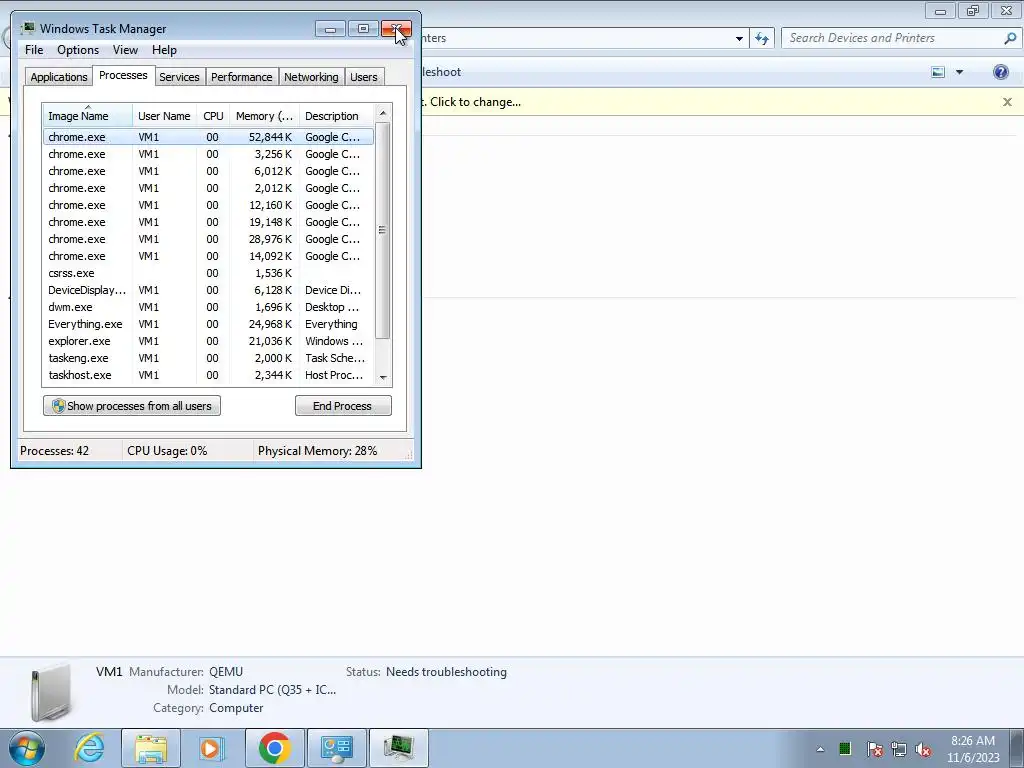Open Action Center flag tray icon
The image size is (1024, 768).
[x=874, y=749]
